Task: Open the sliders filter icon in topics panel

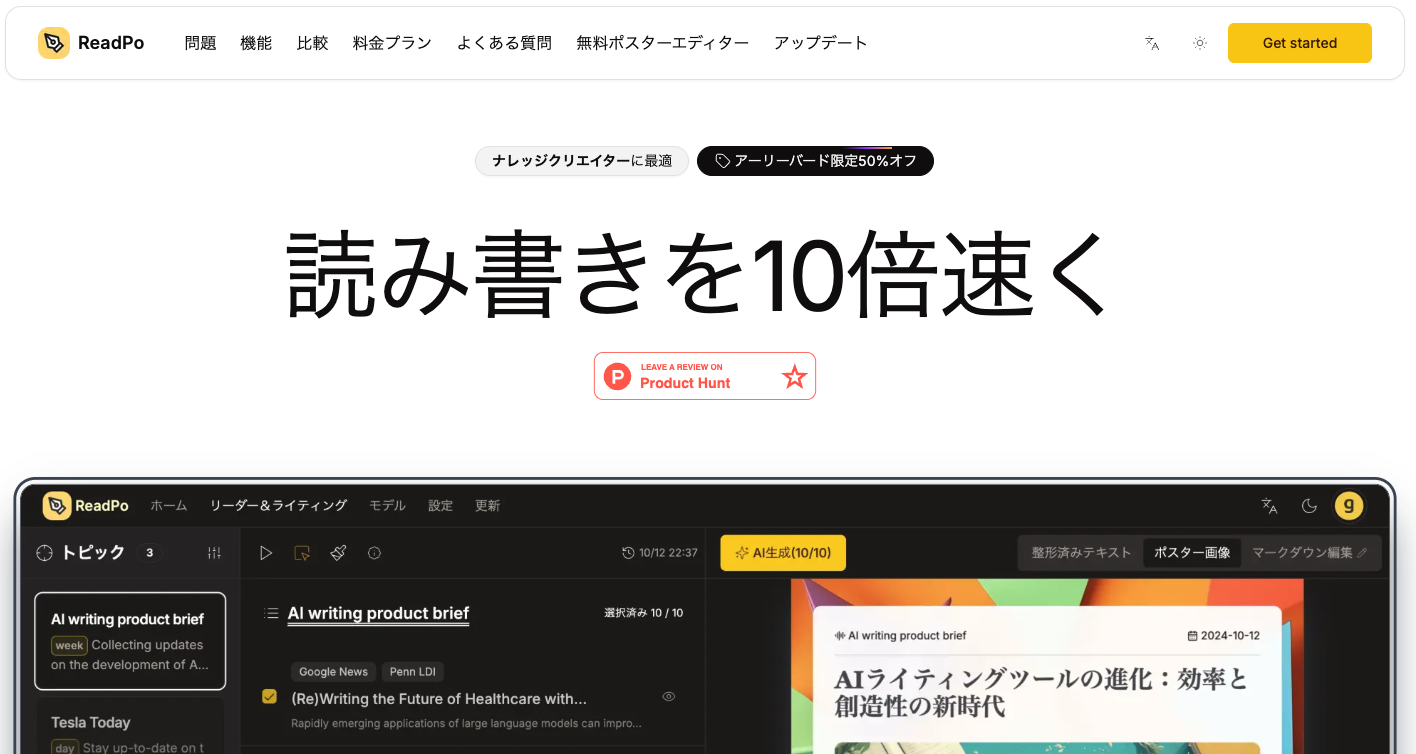Action: click(x=214, y=553)
